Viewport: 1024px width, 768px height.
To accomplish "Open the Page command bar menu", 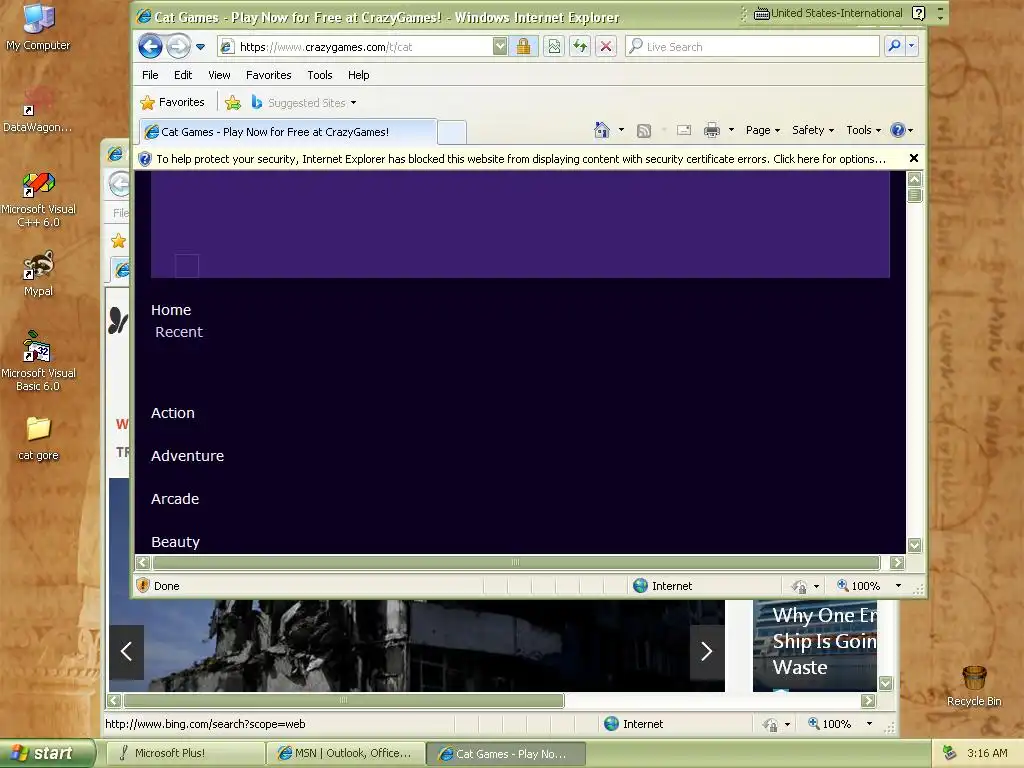I will [763, 130].
